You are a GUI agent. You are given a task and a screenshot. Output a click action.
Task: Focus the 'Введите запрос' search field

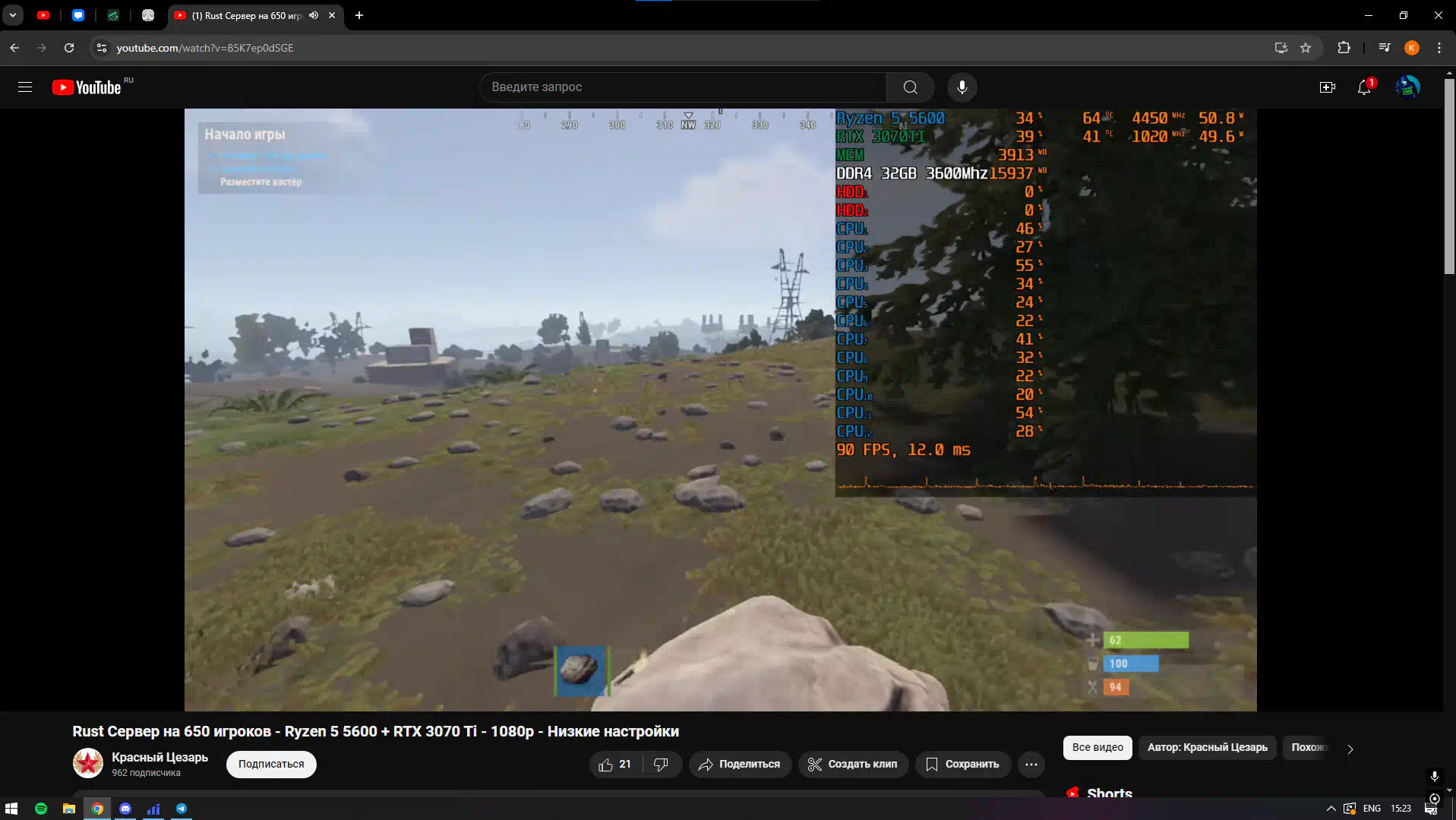[683, 87]
